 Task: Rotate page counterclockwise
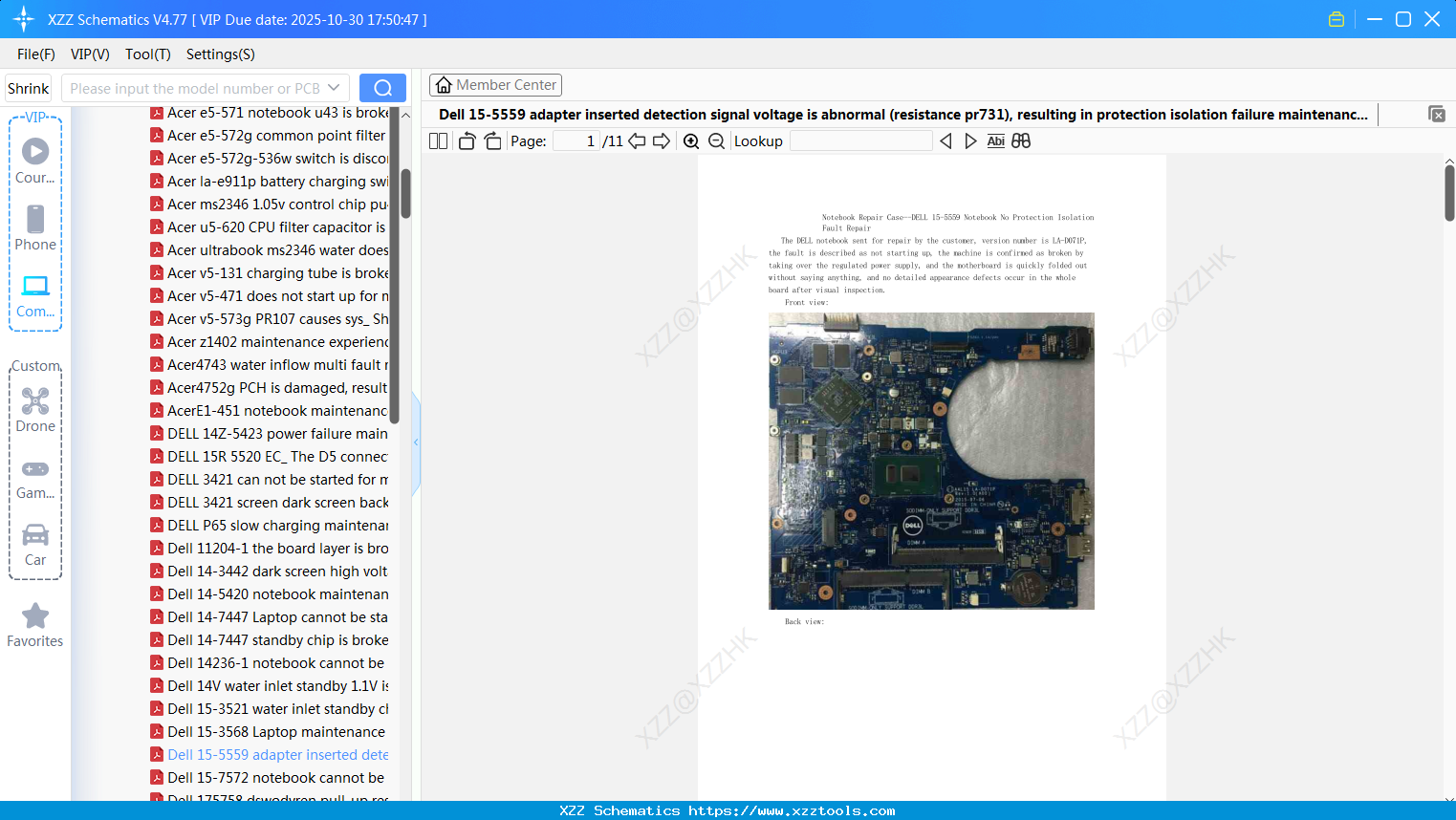(x=467, y=141)
